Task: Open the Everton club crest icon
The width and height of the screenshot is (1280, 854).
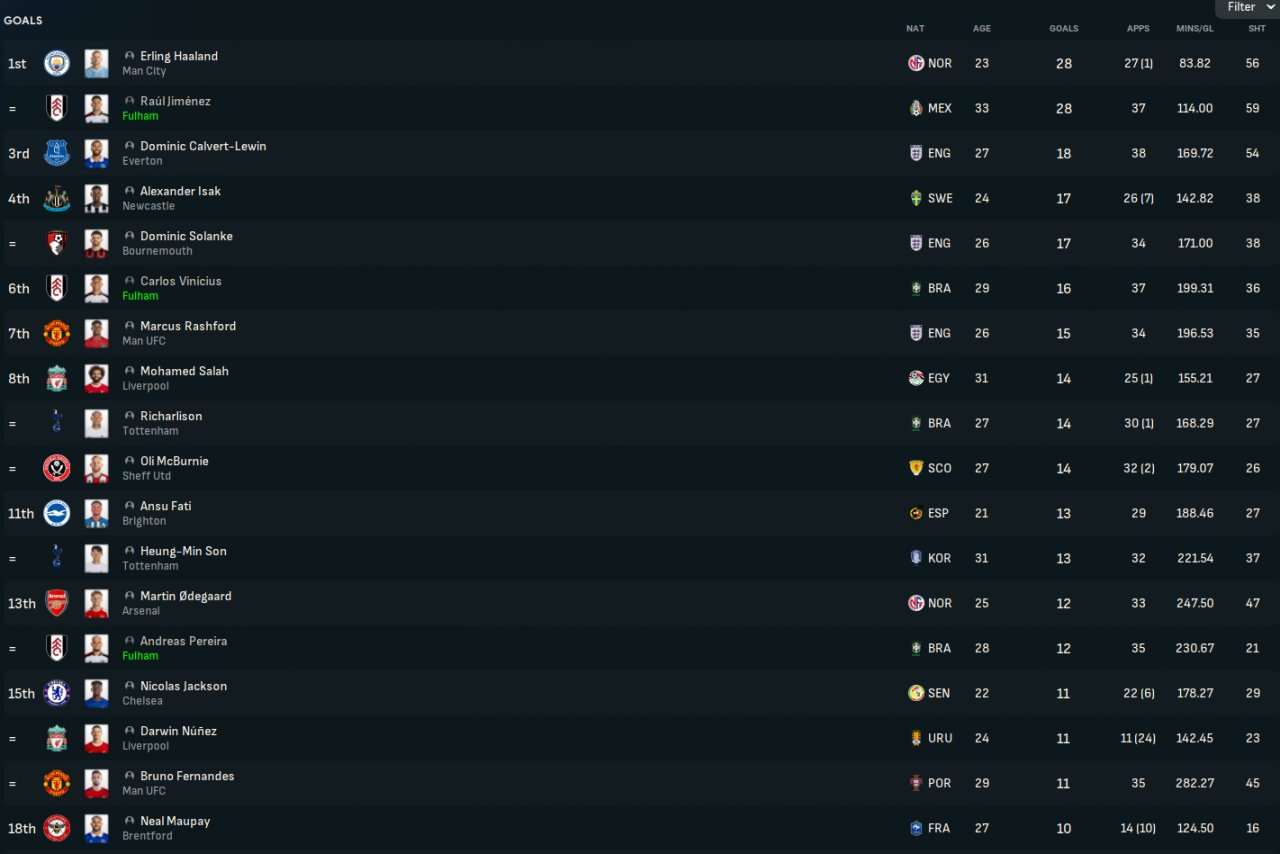Action: point(56,153)
